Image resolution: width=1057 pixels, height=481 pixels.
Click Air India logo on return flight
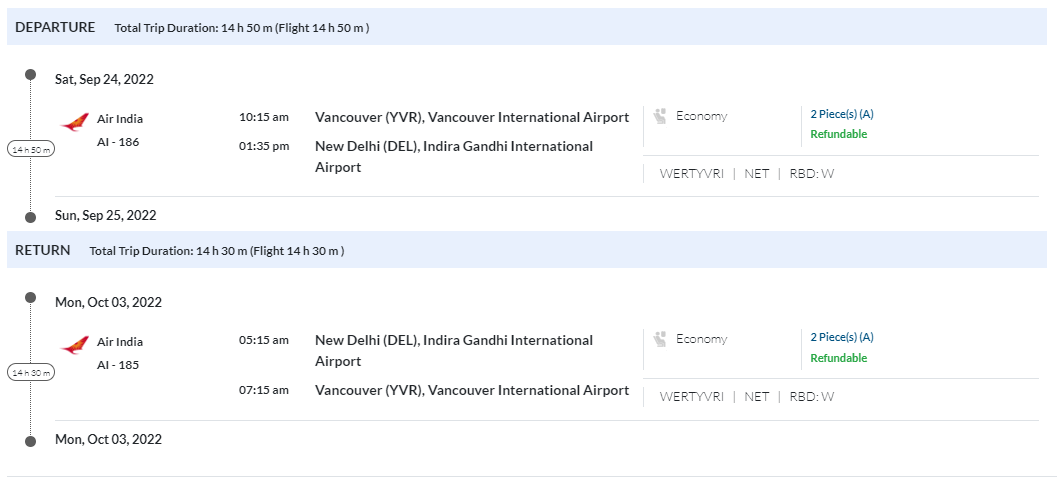(x=75, y=346)
